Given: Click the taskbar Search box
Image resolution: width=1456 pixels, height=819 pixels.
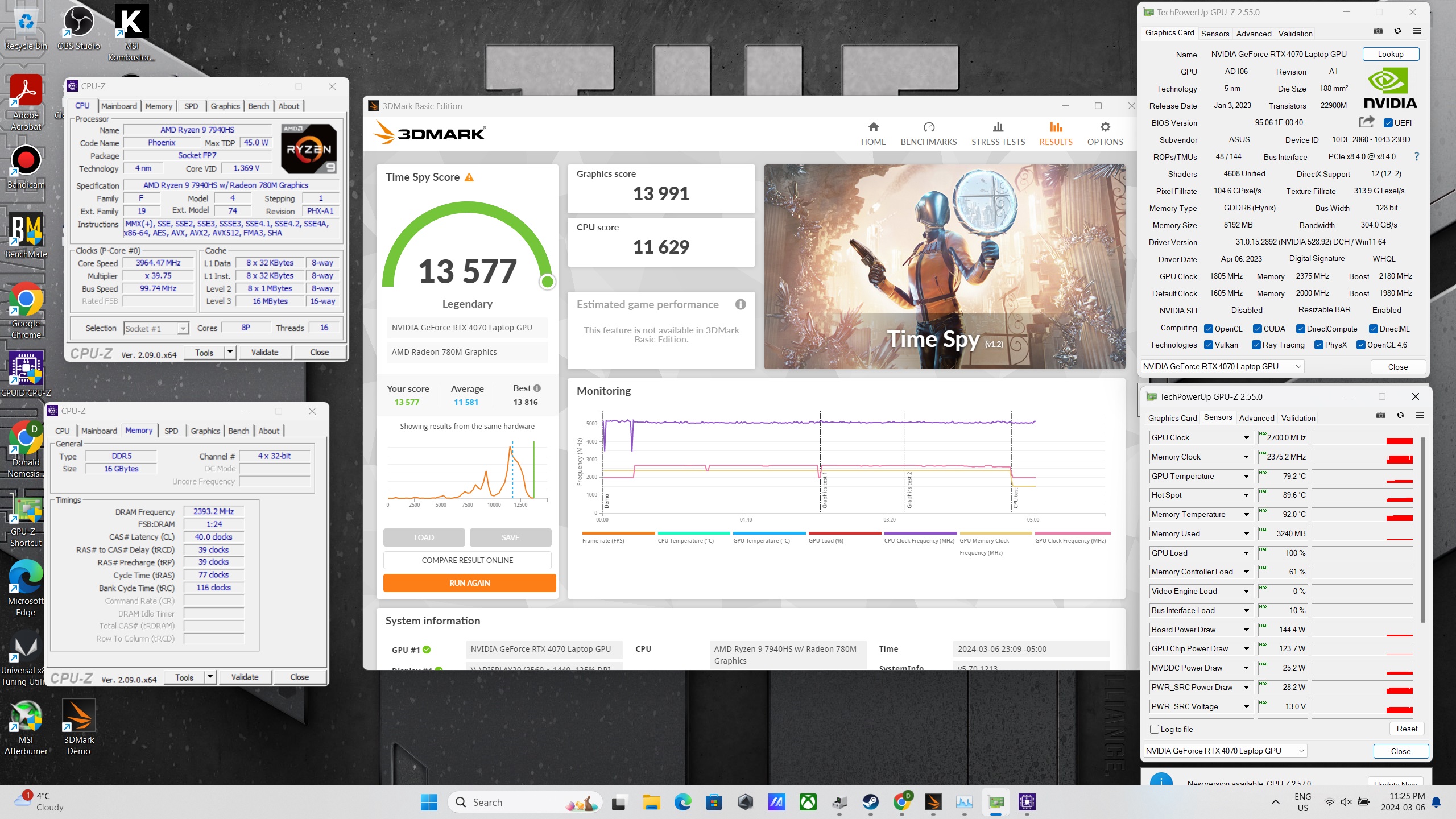Looking at the screenshot, I should [x=524, y=803].
